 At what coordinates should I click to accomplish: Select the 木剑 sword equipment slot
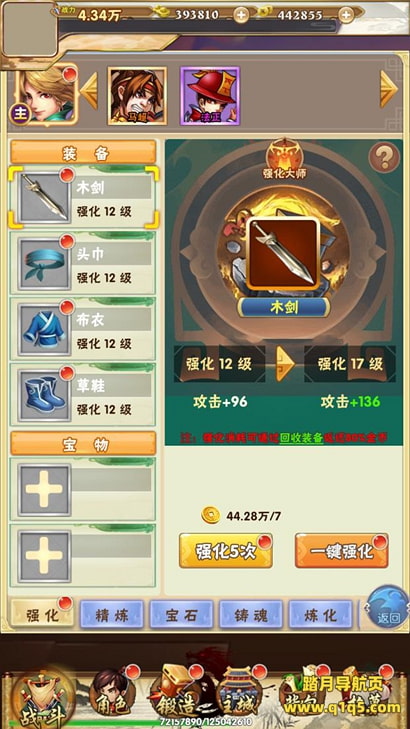pos(84,198)
